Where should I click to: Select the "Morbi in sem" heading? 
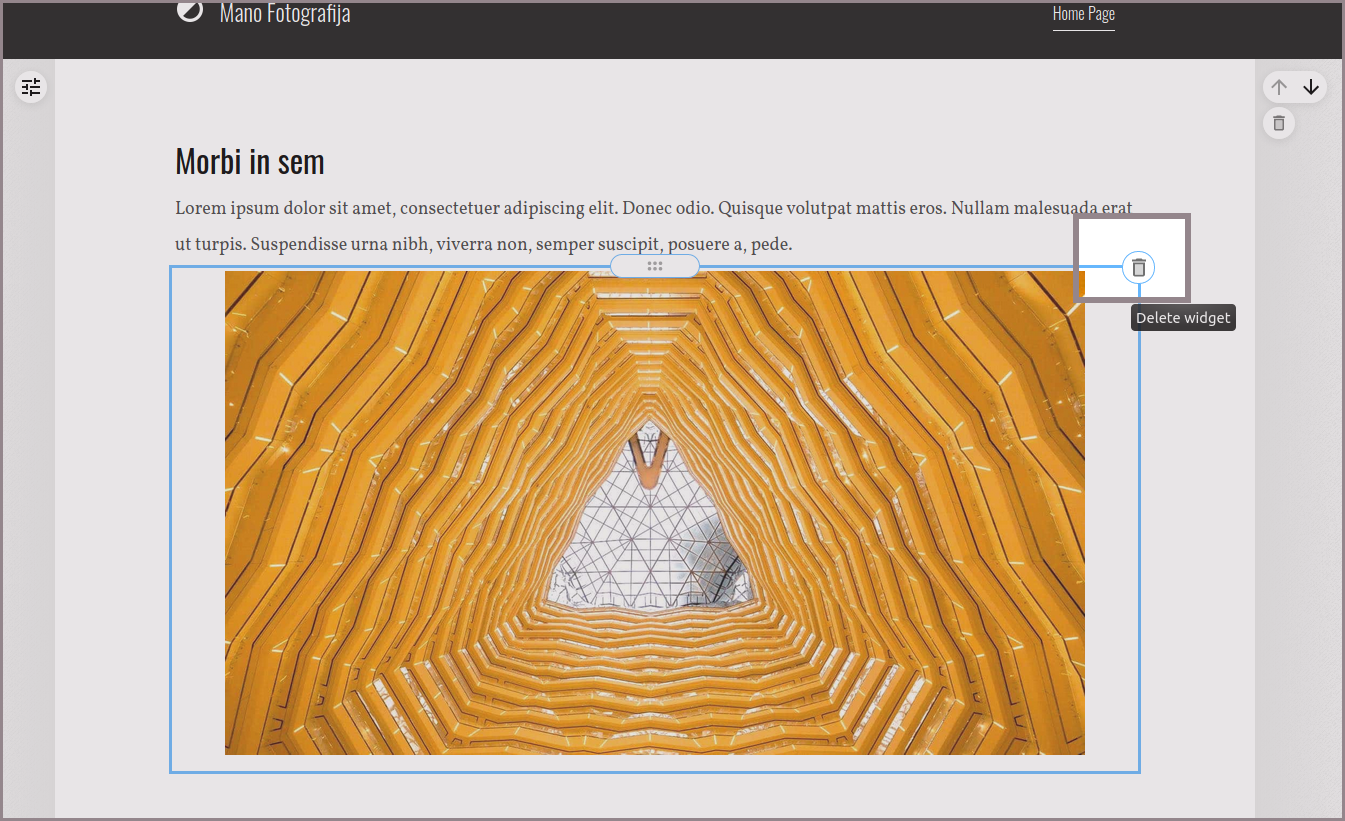pyautogui.click(x=250, y=161)
